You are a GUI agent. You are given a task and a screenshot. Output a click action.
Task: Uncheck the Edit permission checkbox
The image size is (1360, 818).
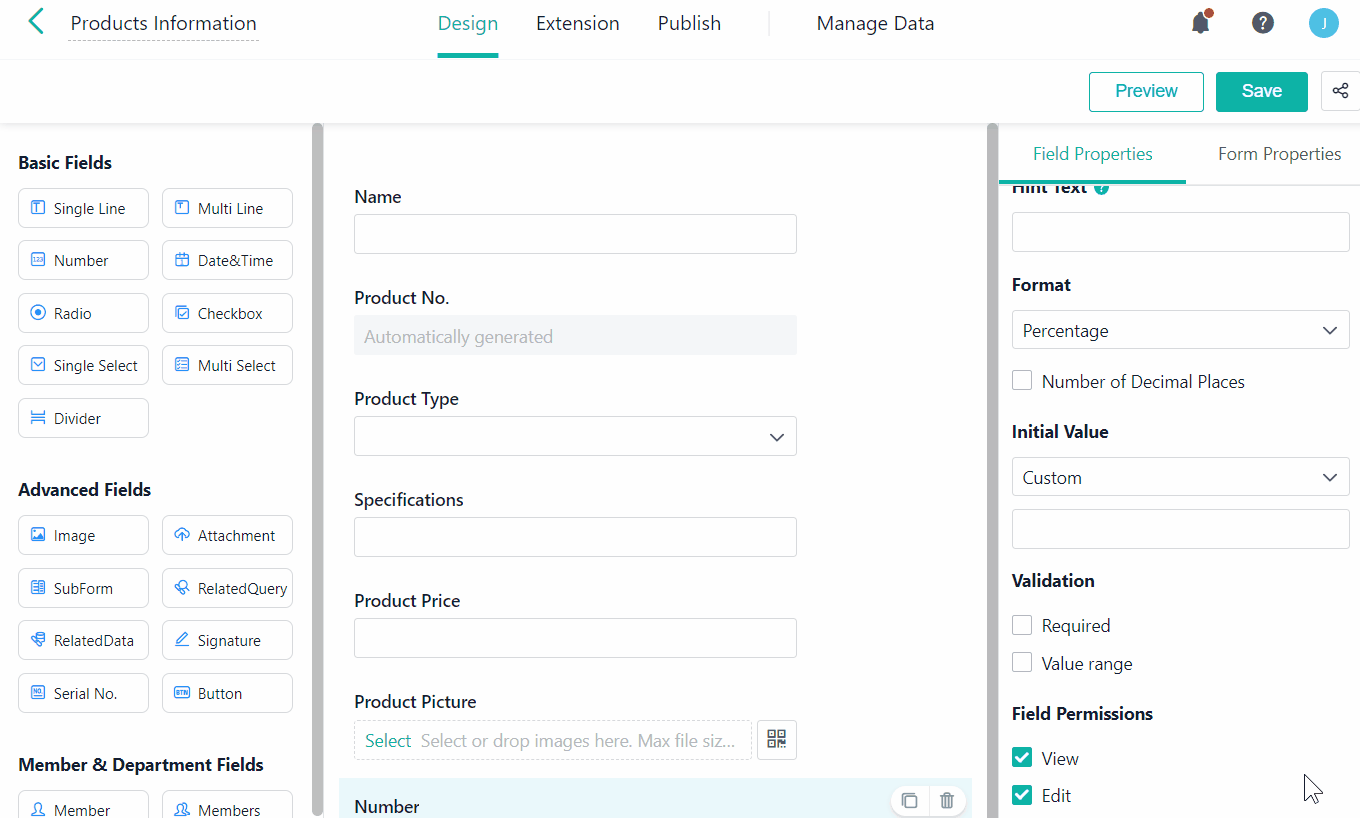click(x=1022, y=796)
